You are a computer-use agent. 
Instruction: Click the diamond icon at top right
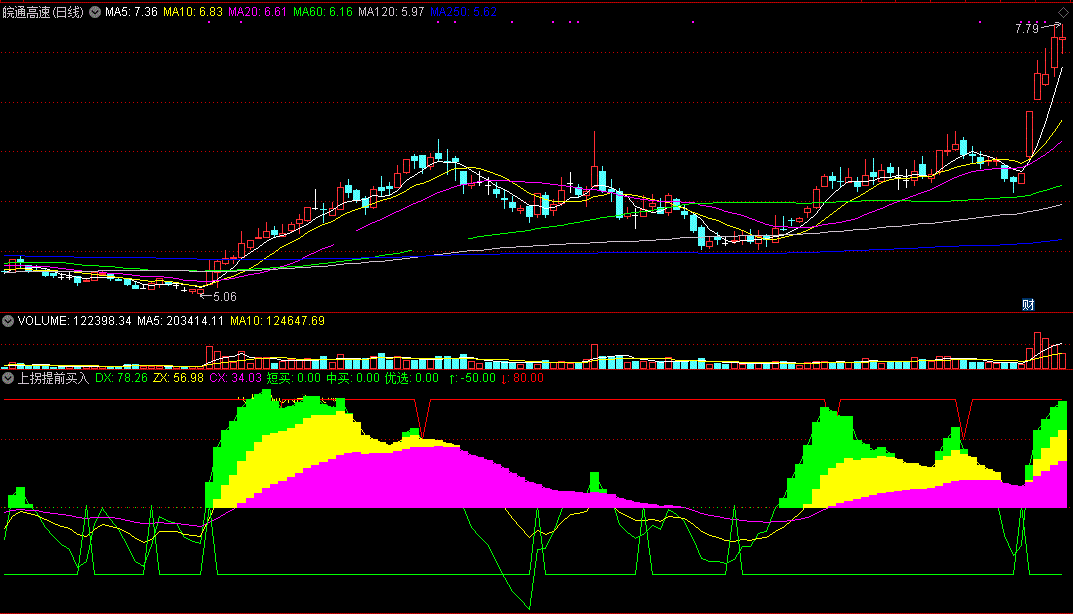click(1063, 12)
